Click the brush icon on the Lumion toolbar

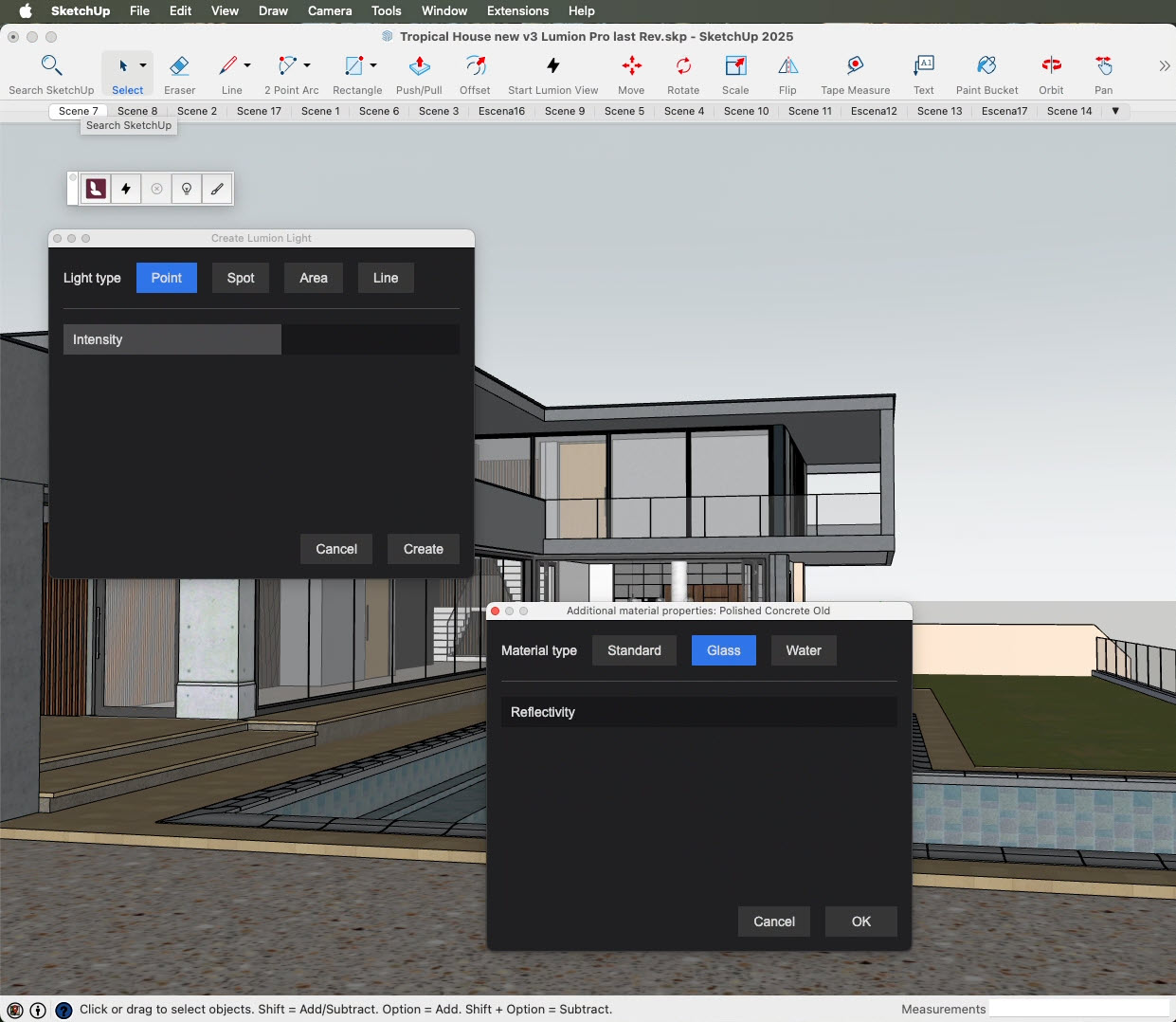coord(217,188)
